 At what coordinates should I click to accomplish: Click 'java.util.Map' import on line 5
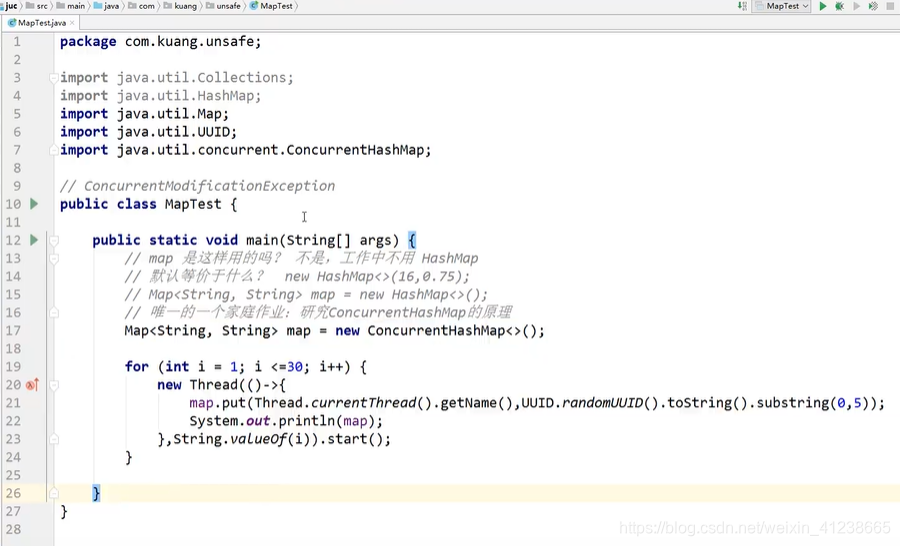169,114
